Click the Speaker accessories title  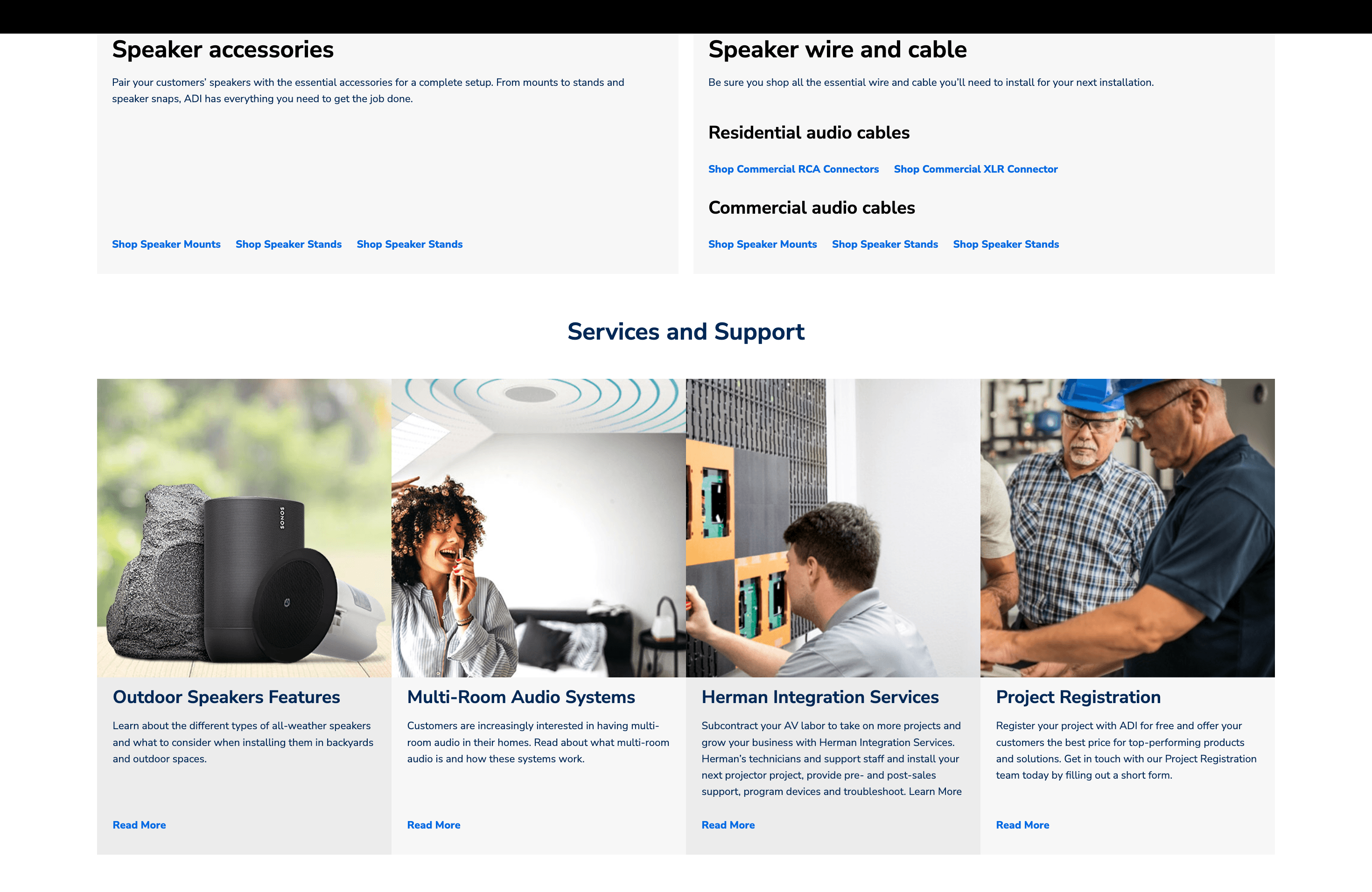(223, 49)
